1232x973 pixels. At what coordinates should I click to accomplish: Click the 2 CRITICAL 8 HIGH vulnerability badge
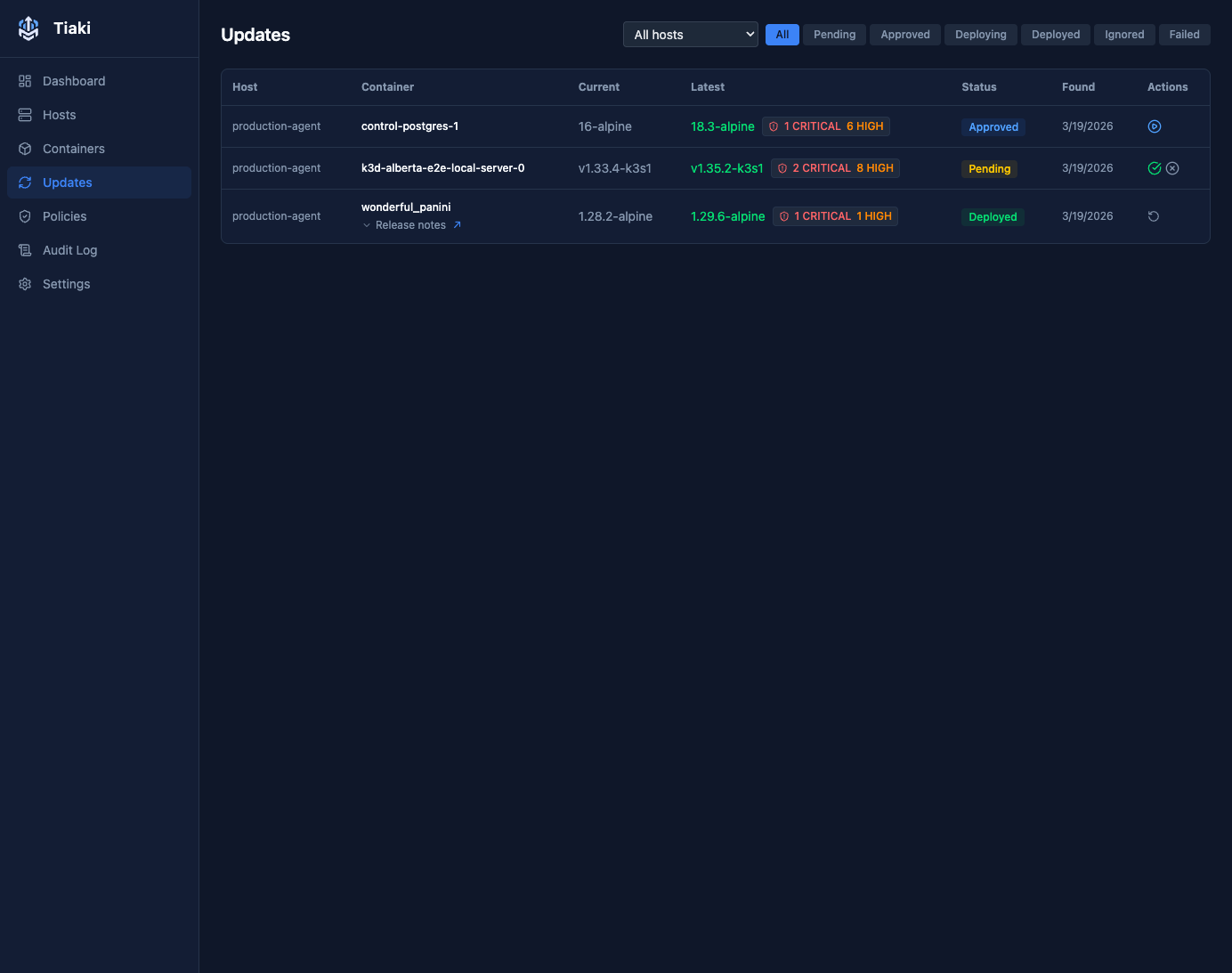[x=835, y=168]
